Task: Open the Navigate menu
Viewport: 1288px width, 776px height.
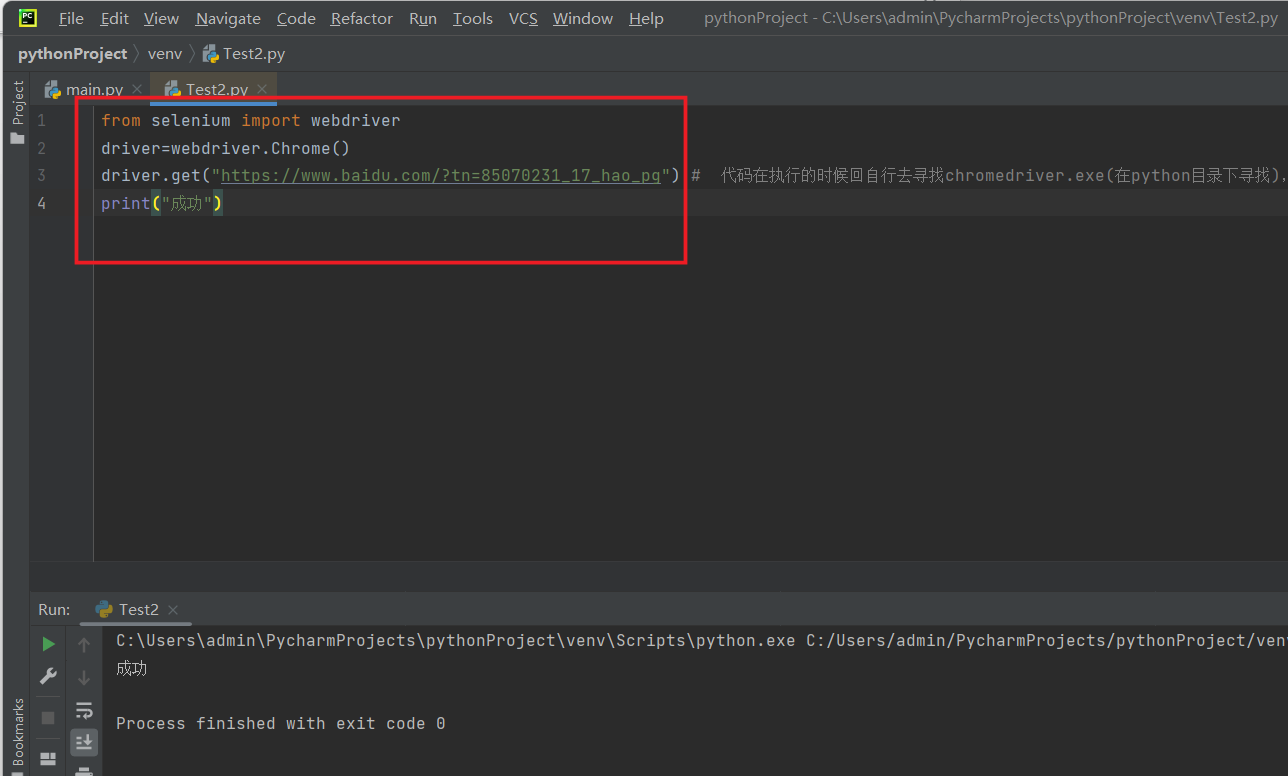Action: [228, 18]
